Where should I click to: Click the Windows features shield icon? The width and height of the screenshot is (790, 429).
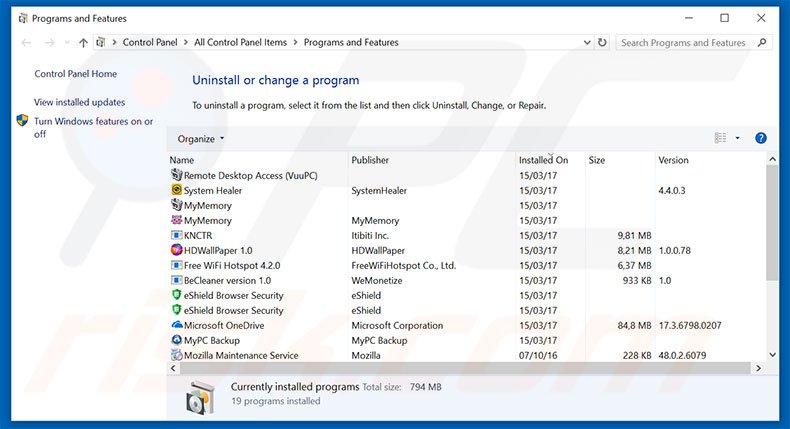tap(22, 120)
